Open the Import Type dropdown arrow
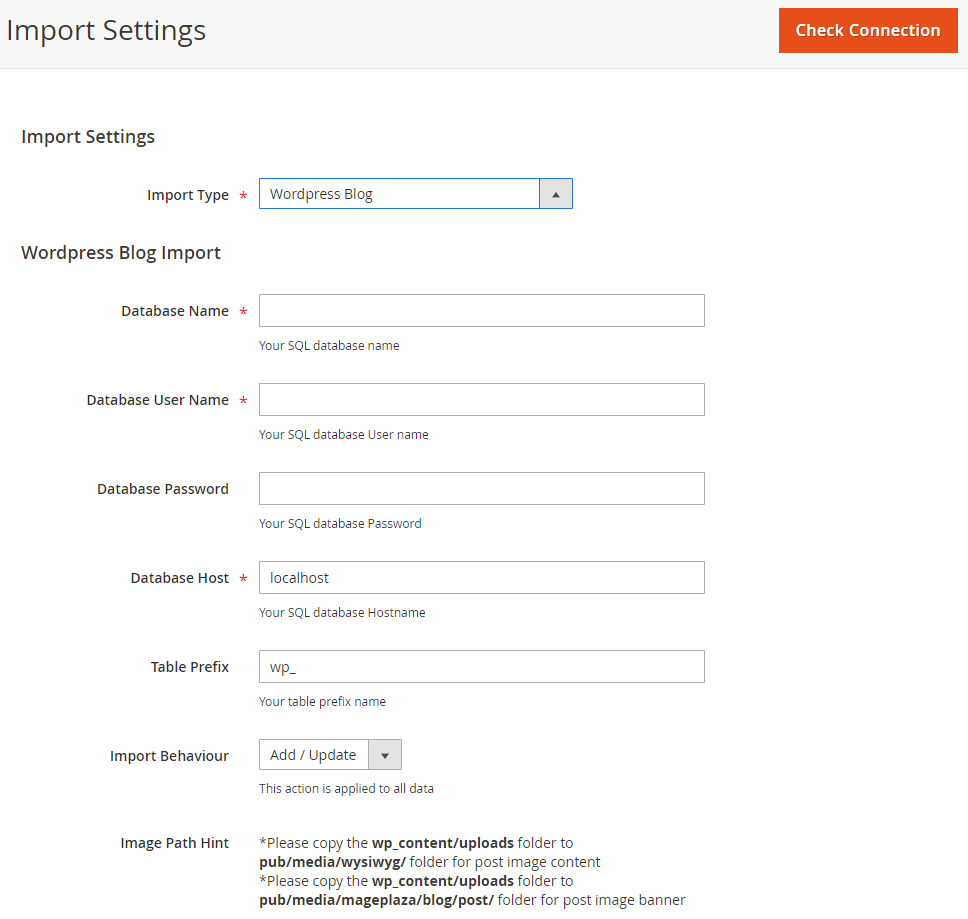968x919 pixels. tap(556, 194)
